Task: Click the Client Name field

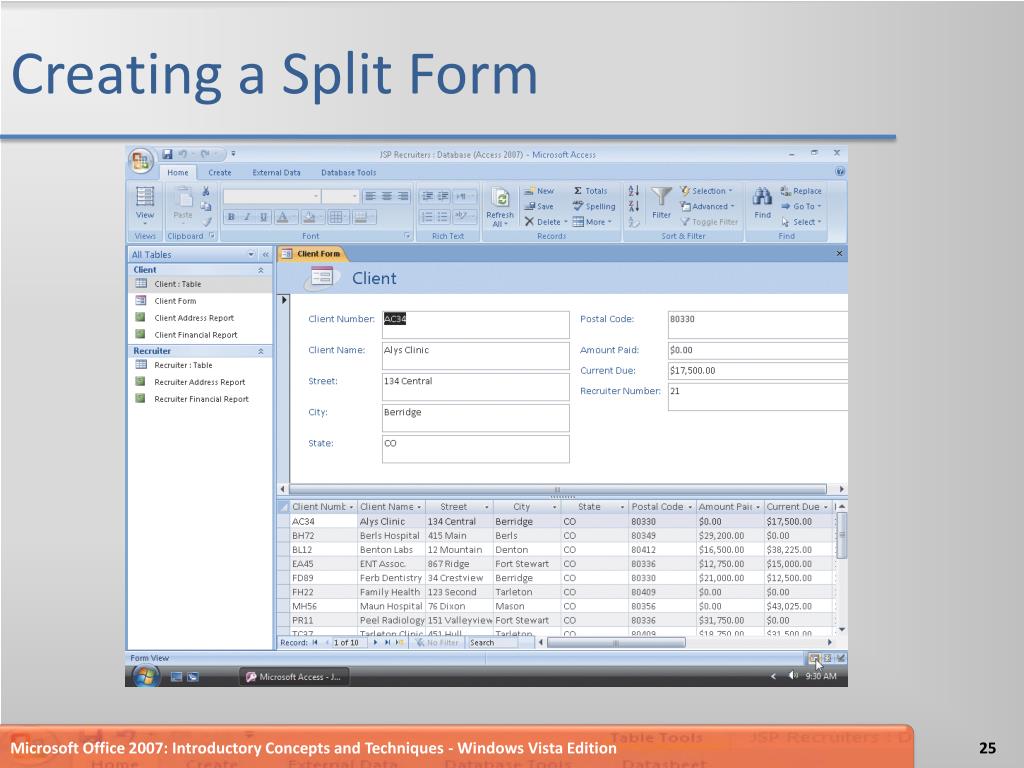Action: pos(475,356)
